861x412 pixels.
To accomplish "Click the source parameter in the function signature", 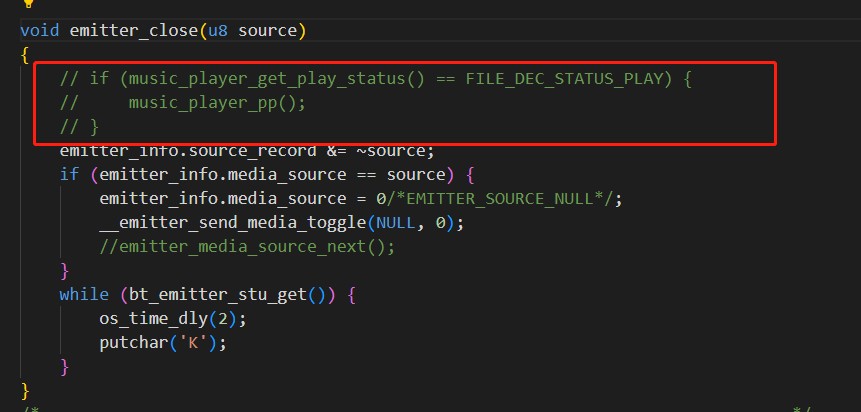I will point(267,30).
